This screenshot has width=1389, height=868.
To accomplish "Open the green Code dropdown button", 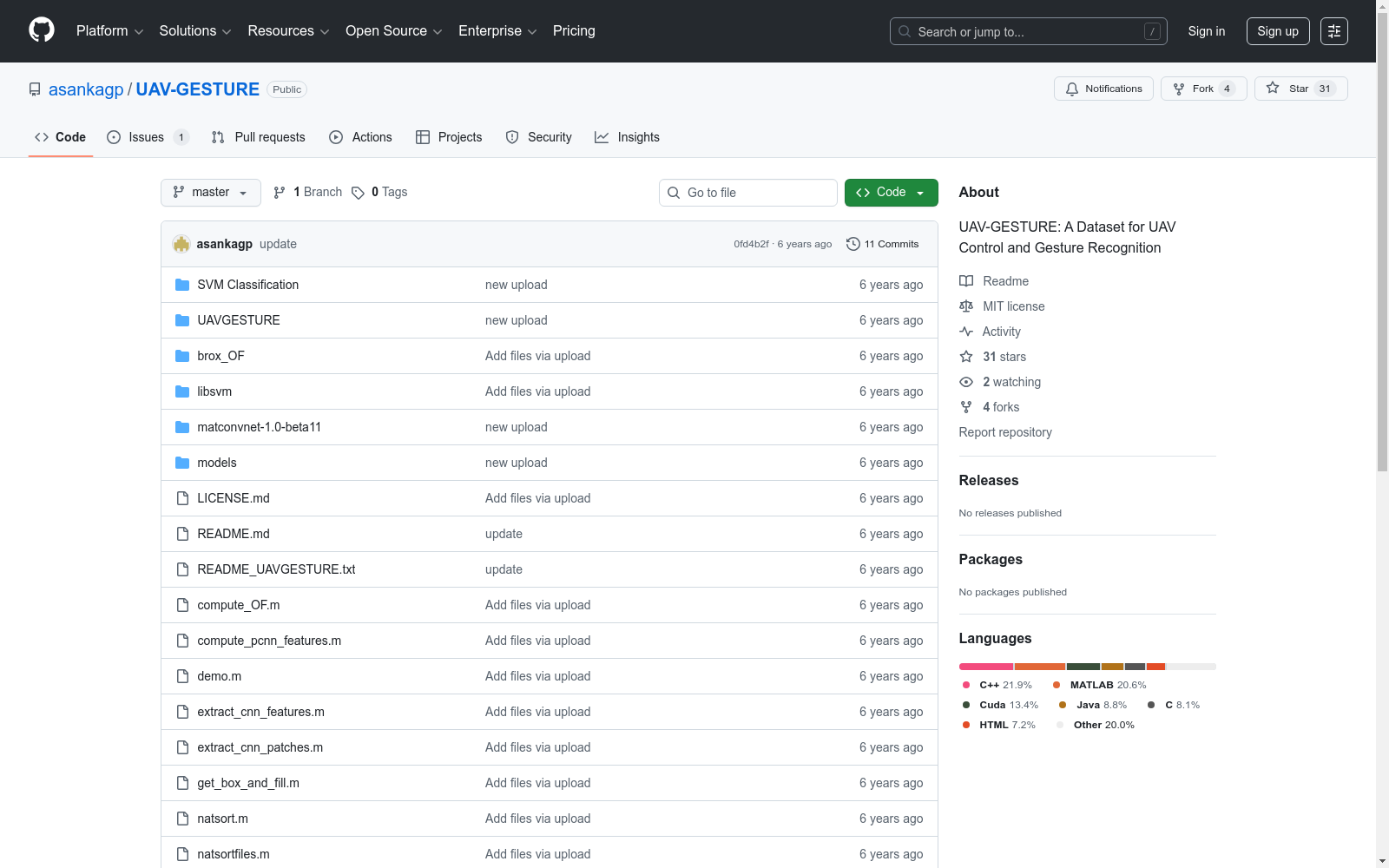I will (892, 193).
